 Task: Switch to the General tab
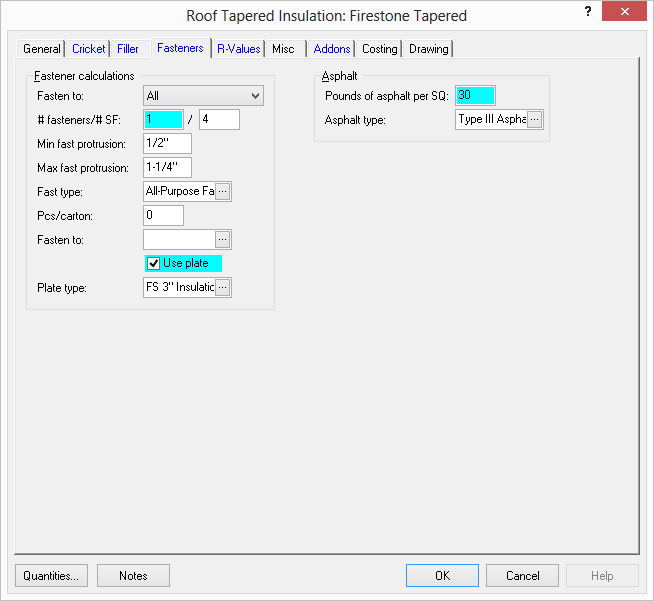42,49
